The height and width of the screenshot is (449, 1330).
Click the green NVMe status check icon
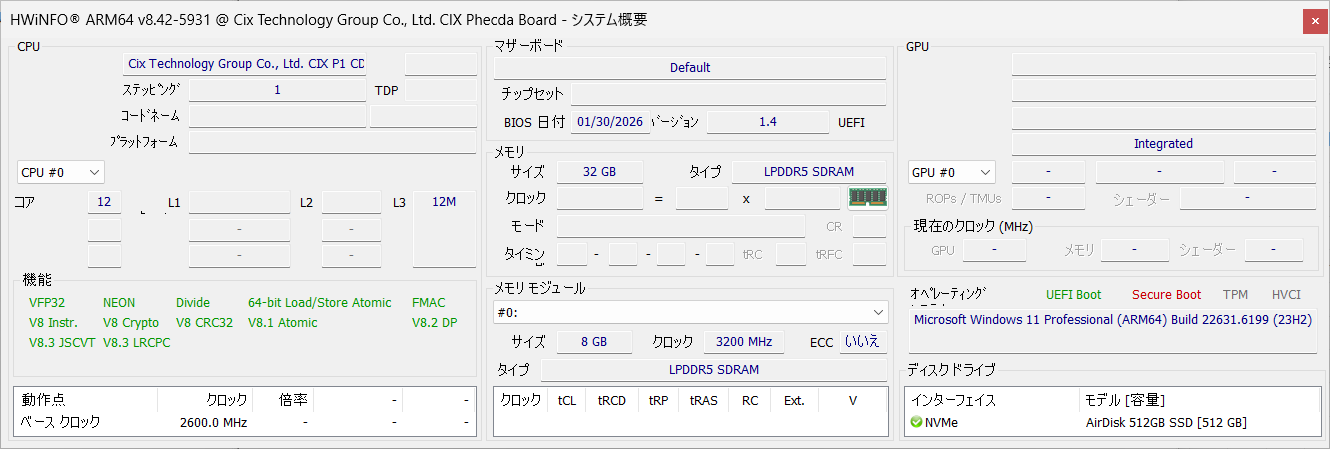point(916,423)
